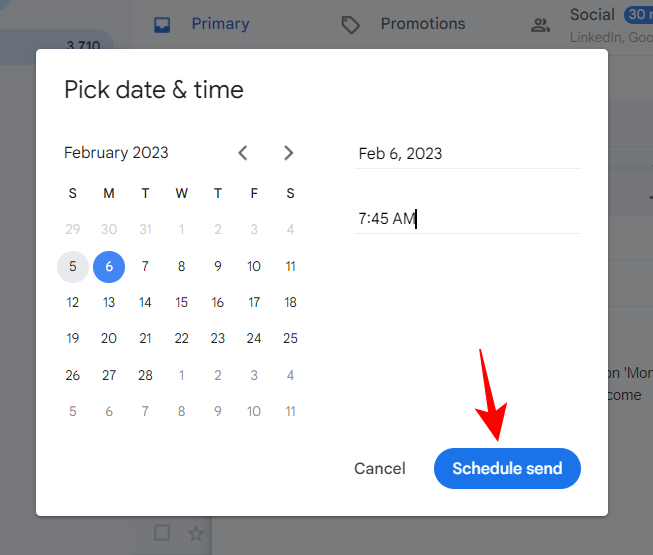Image resolution: width=653 pixels, height=555 pixels.
Task: Go to previous month in calendar
Action: (x=243, y=153)
